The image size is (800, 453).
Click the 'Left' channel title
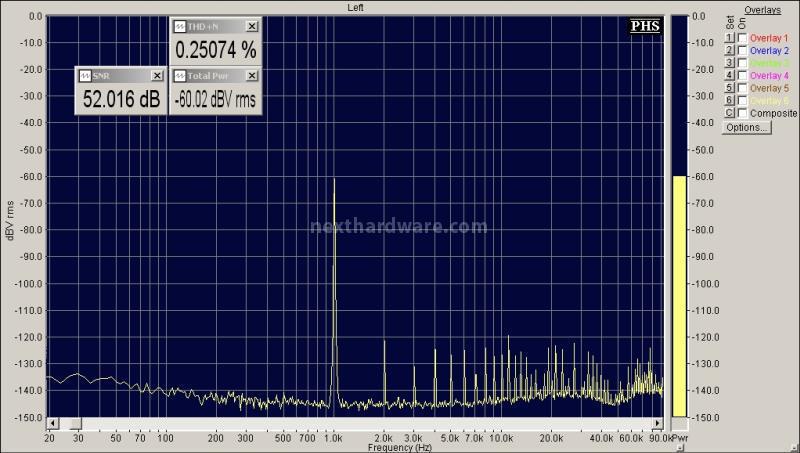(x=356, y=7)
